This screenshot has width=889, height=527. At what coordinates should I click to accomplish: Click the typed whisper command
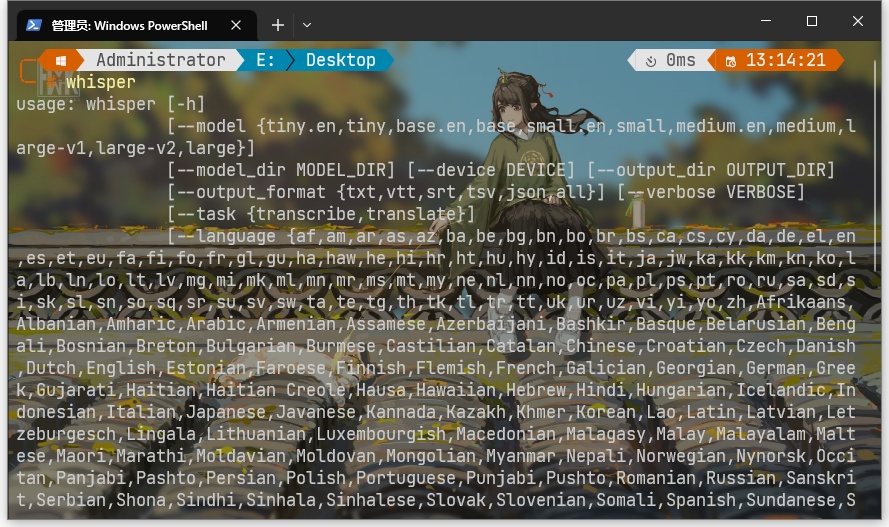100,82
